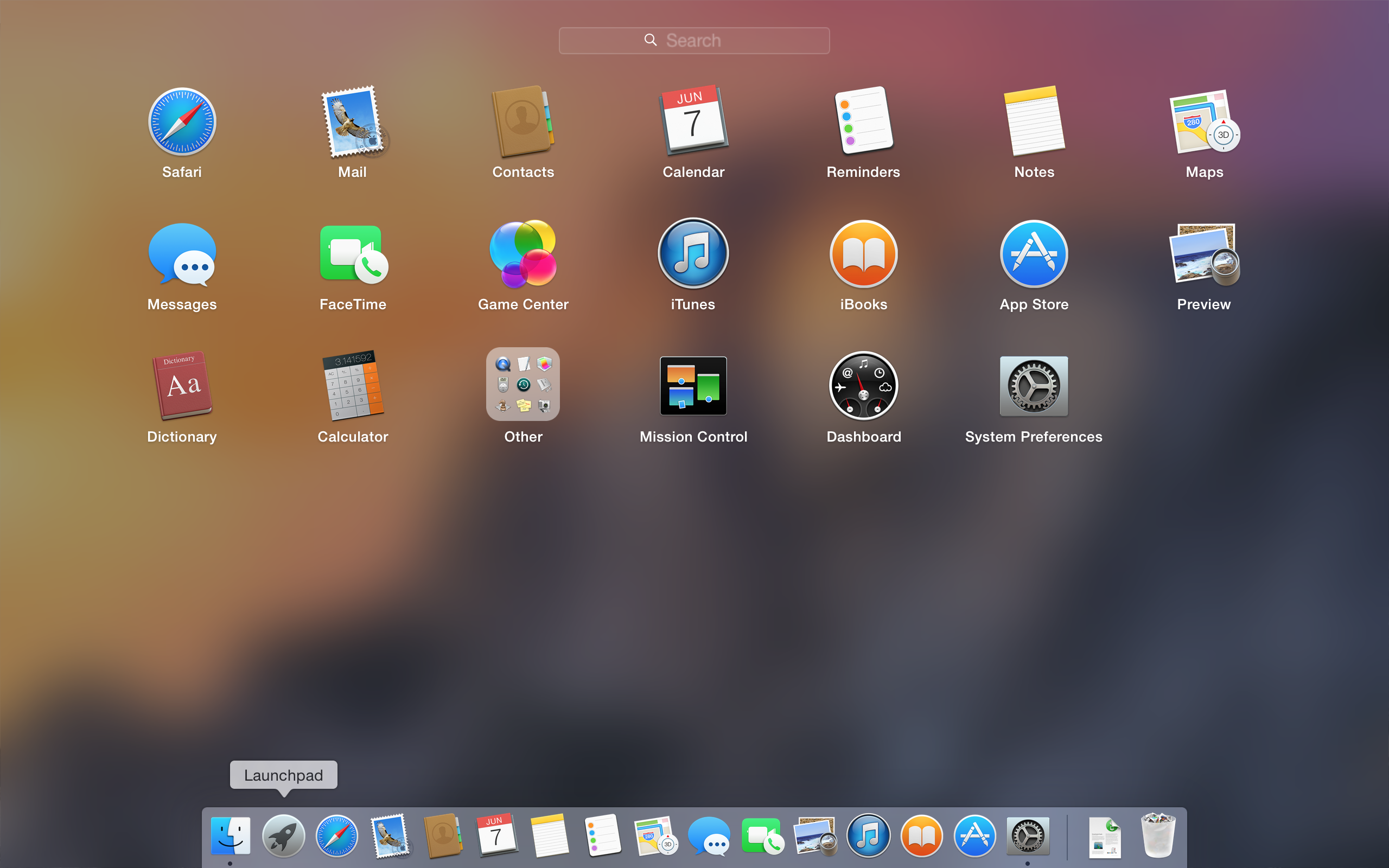Click the "Dictionary" label text
1389x868 pixels.
182,437
